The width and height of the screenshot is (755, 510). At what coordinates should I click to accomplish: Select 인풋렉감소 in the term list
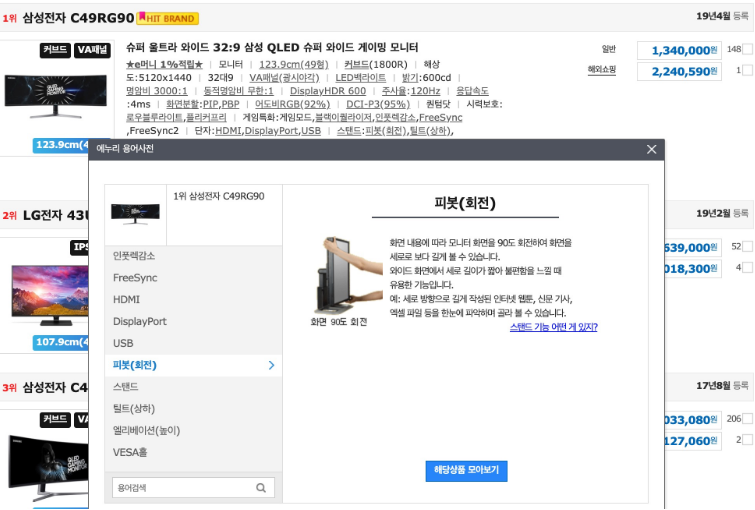click(193, 256)
